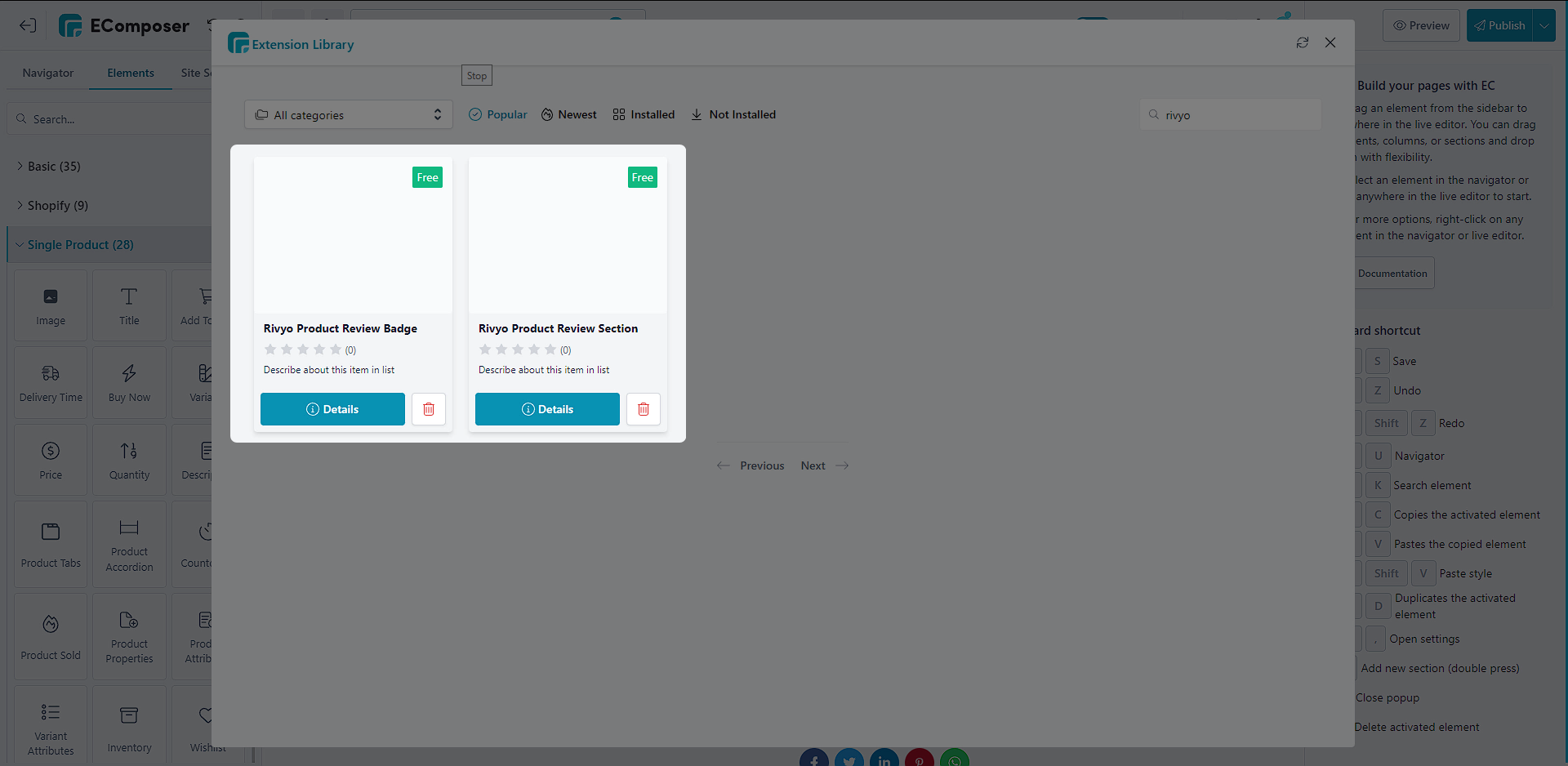Select the Image element
This screenshot has height=766, width=1568.
(51, 305)
